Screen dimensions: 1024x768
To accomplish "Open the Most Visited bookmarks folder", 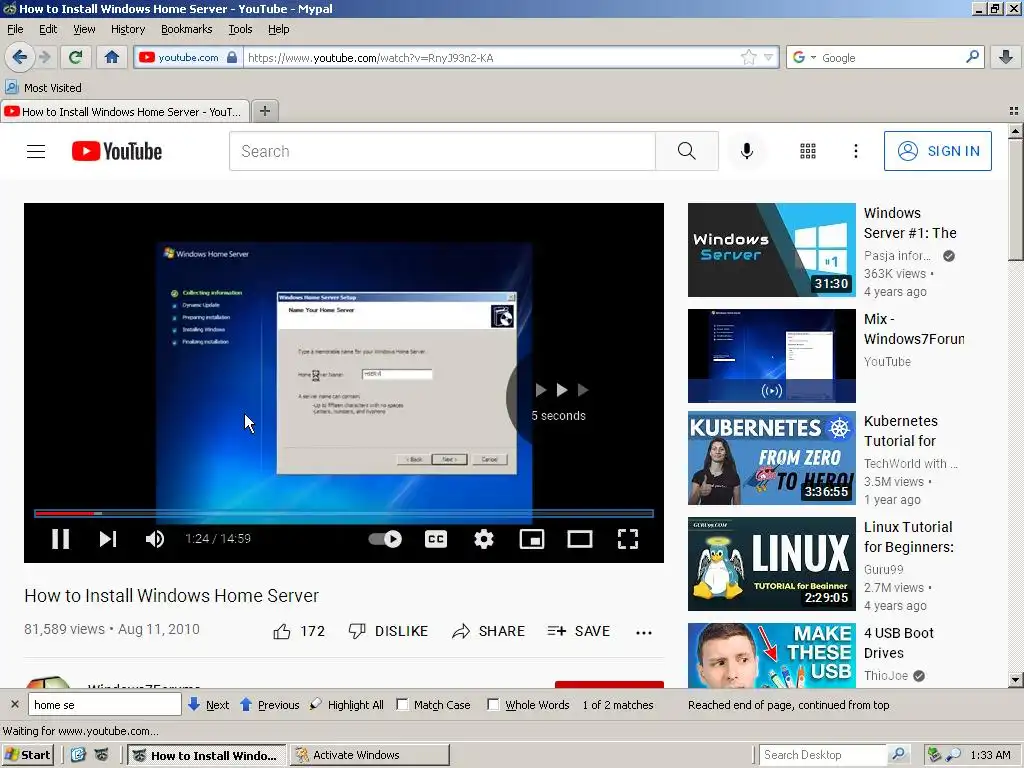I will 44,88.
